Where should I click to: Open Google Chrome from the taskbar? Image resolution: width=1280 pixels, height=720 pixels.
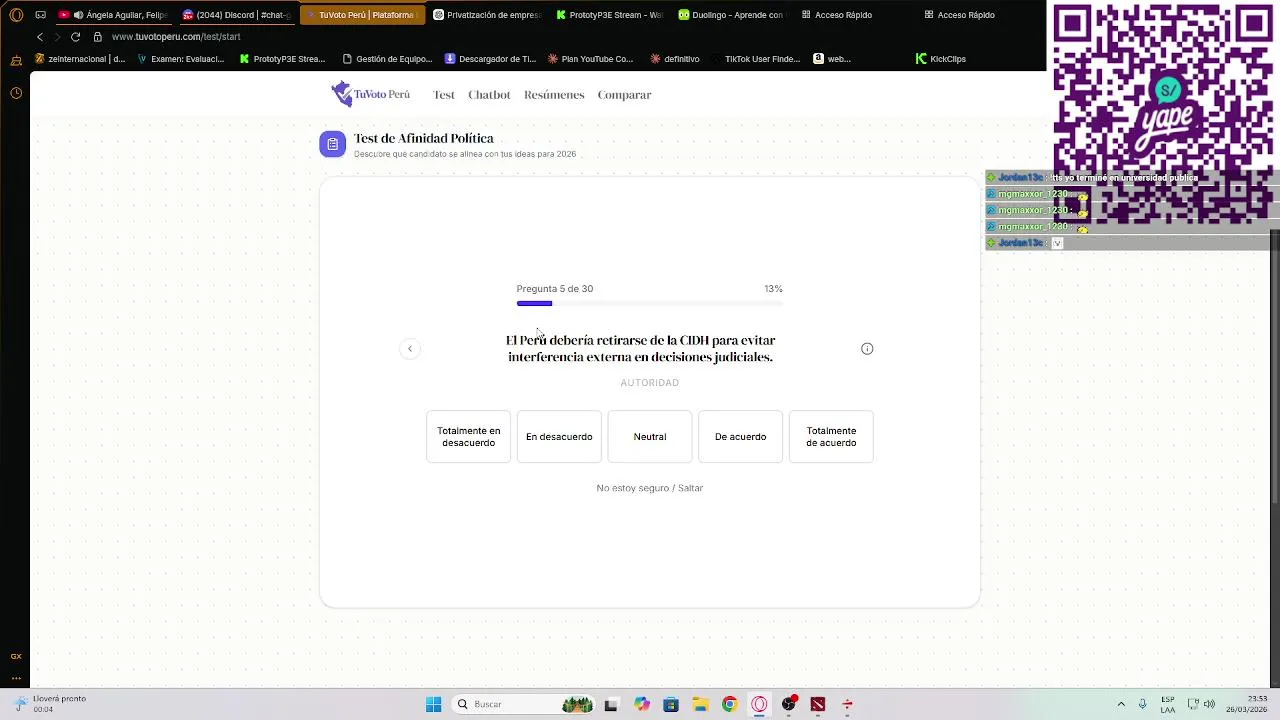730,704
